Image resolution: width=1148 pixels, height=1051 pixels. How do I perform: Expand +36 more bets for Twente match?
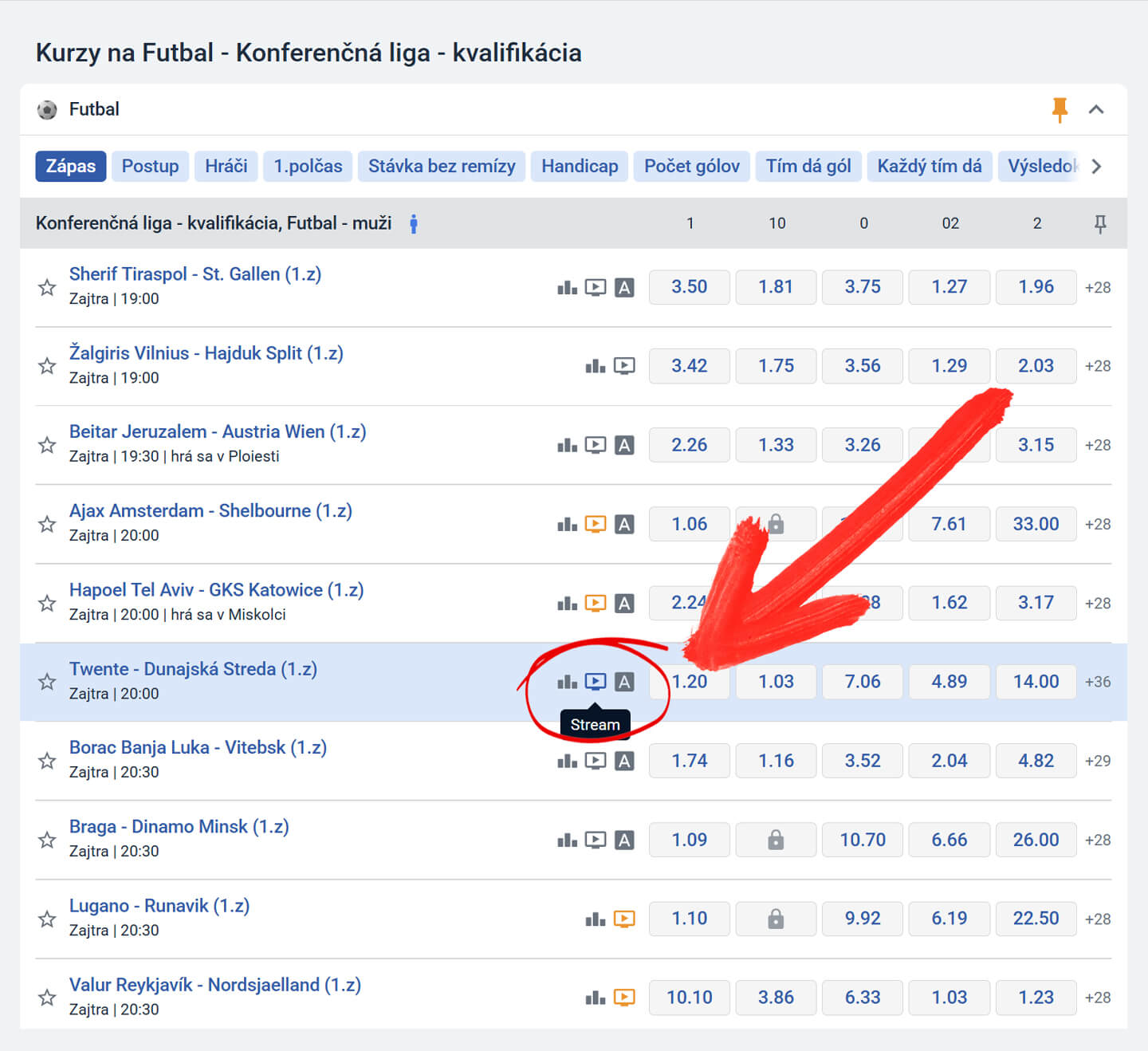[x=1098, y=682]
